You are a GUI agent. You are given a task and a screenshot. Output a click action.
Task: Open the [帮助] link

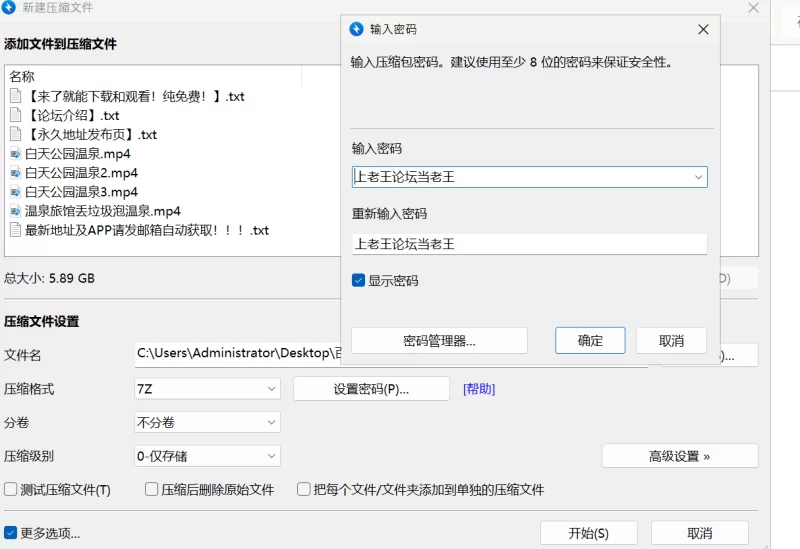(x=478, y=389)
